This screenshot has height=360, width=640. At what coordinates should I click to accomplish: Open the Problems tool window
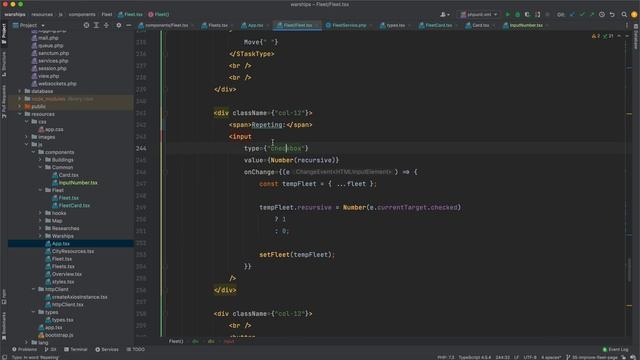(x=24, y=349)
